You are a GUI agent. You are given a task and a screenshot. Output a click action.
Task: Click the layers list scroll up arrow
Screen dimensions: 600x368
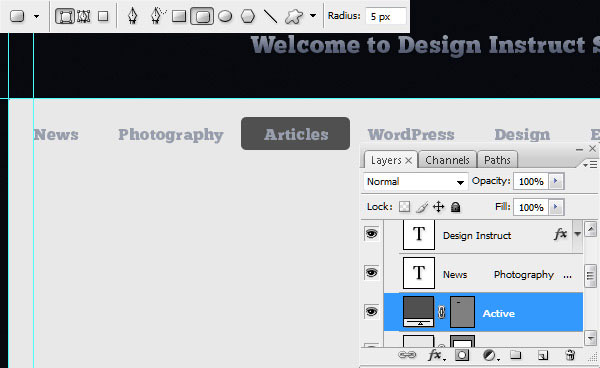coord(591,229)
